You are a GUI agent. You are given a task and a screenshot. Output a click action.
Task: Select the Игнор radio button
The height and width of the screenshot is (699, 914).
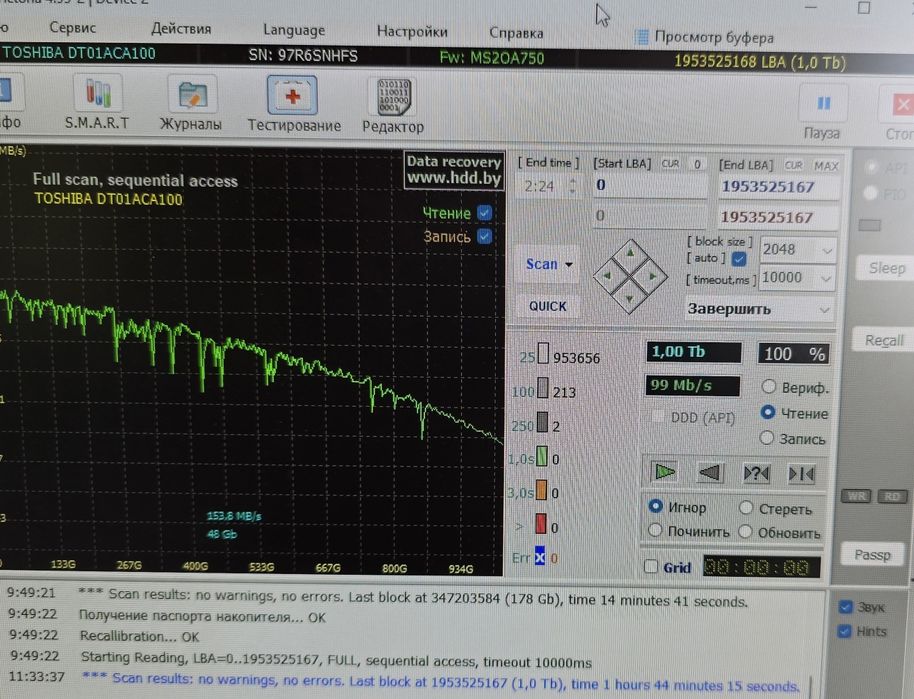(655, 506)
